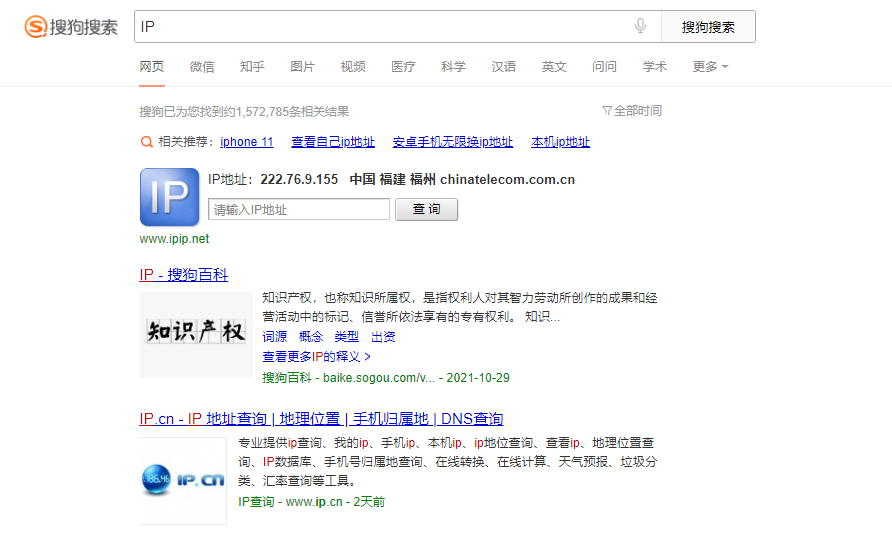The image size is (892, 538).
Task: Click the IP.cn logo thumbnail
Action: click(x=183, y=481)
